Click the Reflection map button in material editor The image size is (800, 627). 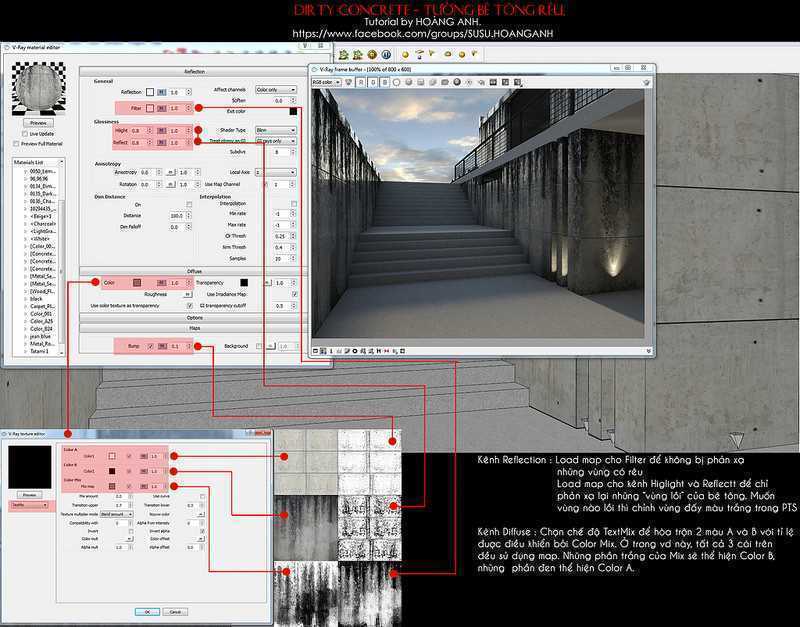click(161, 92)
